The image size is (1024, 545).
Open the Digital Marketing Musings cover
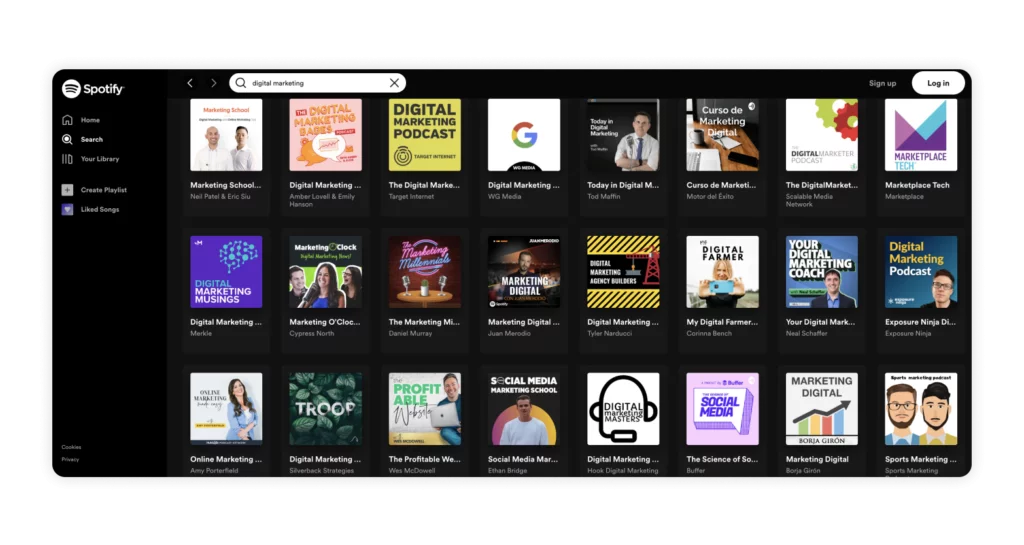(226, 272)
